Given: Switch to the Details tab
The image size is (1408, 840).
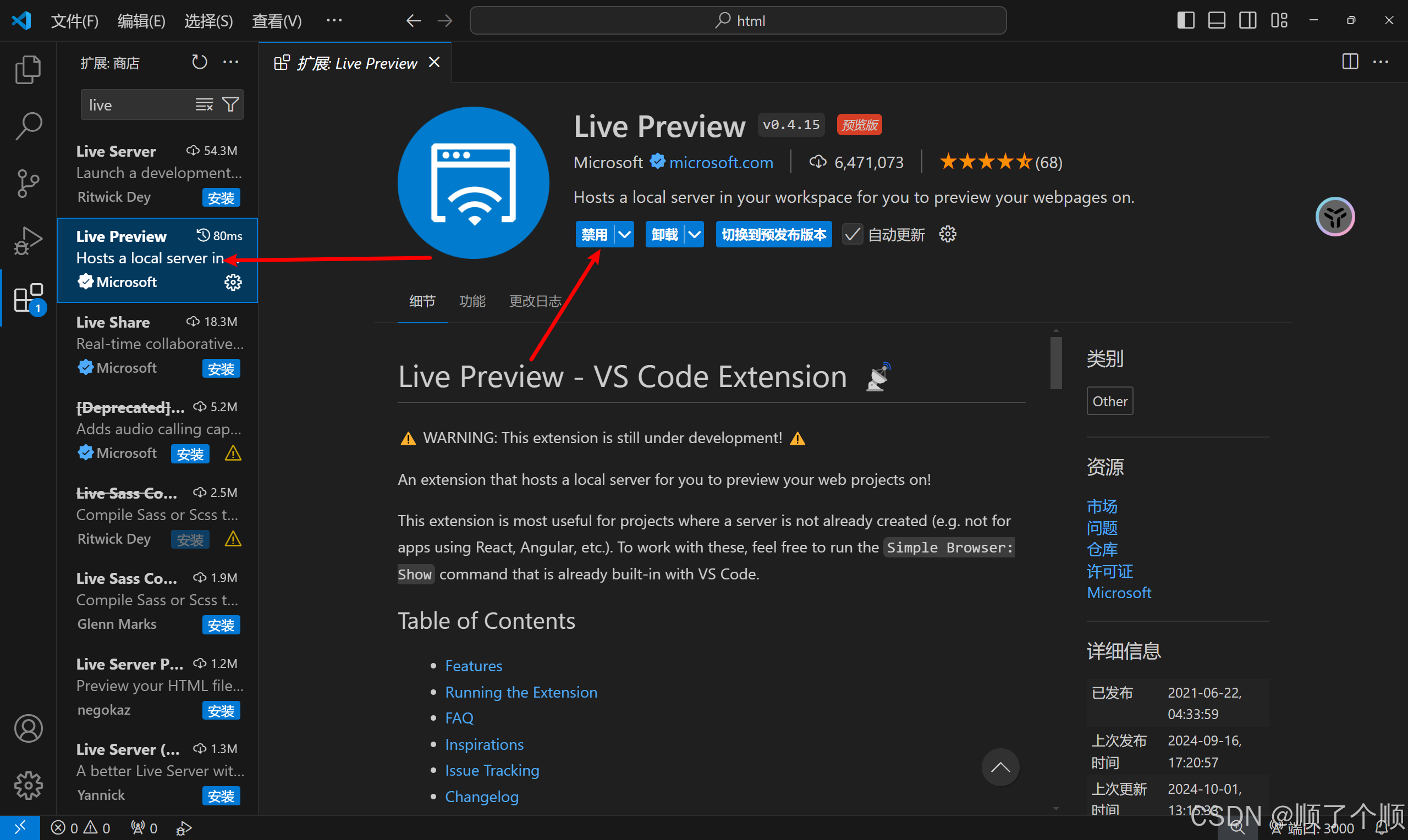Looking at the screenshot, I should (x=422, y=301).
